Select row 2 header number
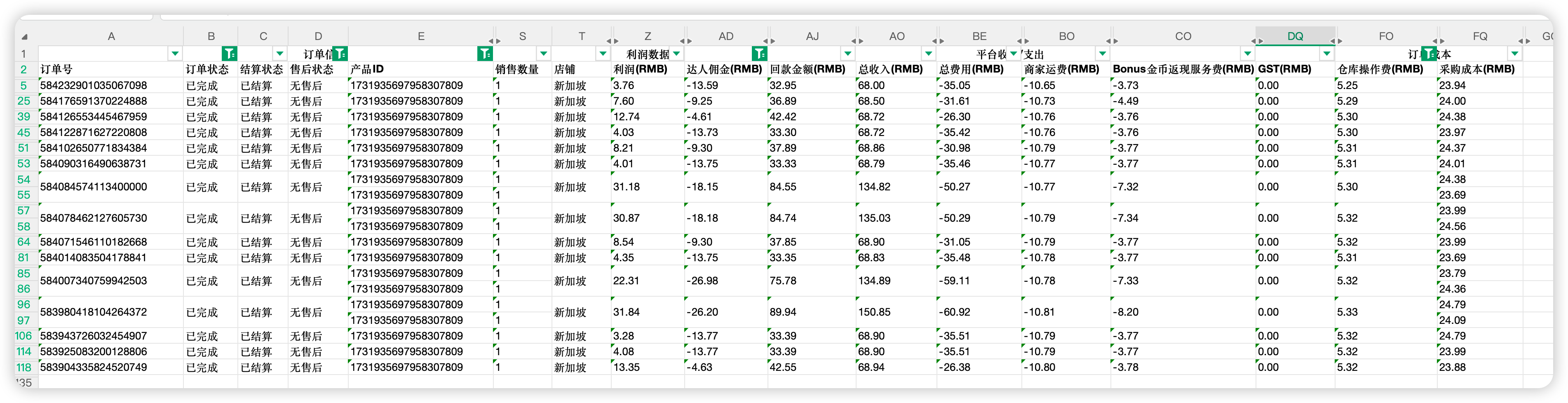The image size is (1568, 403). point(24,69)
